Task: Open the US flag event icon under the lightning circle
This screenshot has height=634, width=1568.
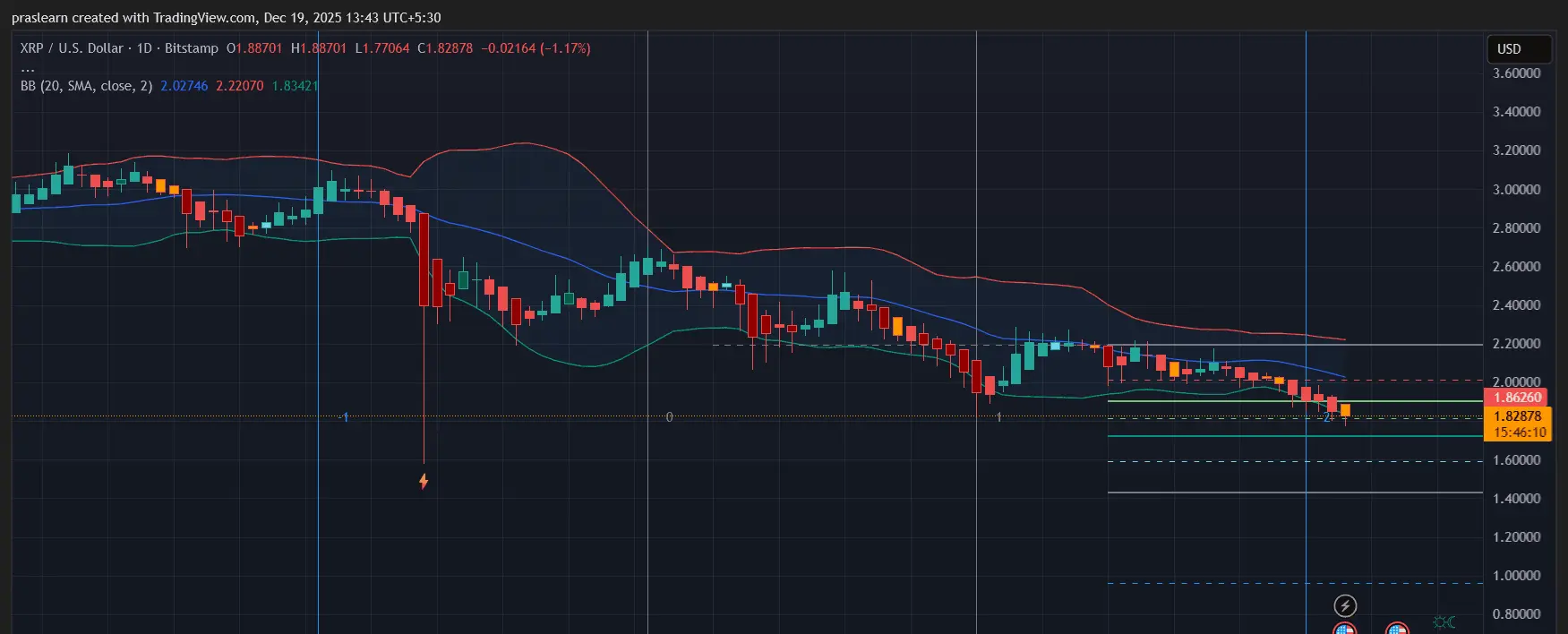Action: point(1345,629)
